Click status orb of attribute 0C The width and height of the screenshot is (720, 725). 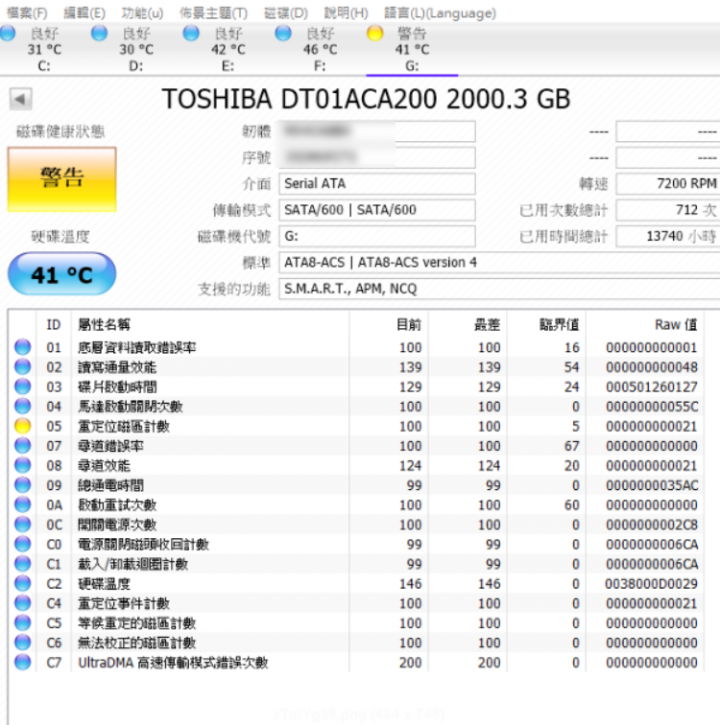[23, 524]
